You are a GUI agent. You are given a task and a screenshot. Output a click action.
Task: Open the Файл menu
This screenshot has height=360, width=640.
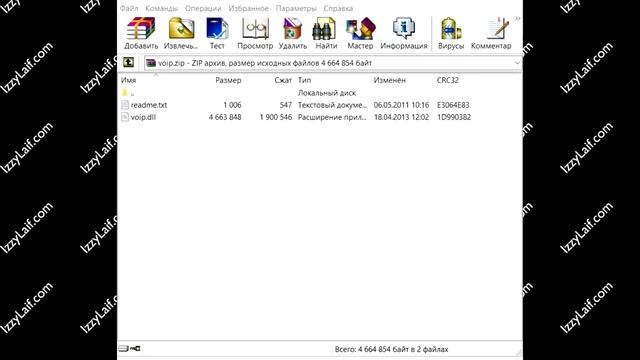[x=129, y=8]
